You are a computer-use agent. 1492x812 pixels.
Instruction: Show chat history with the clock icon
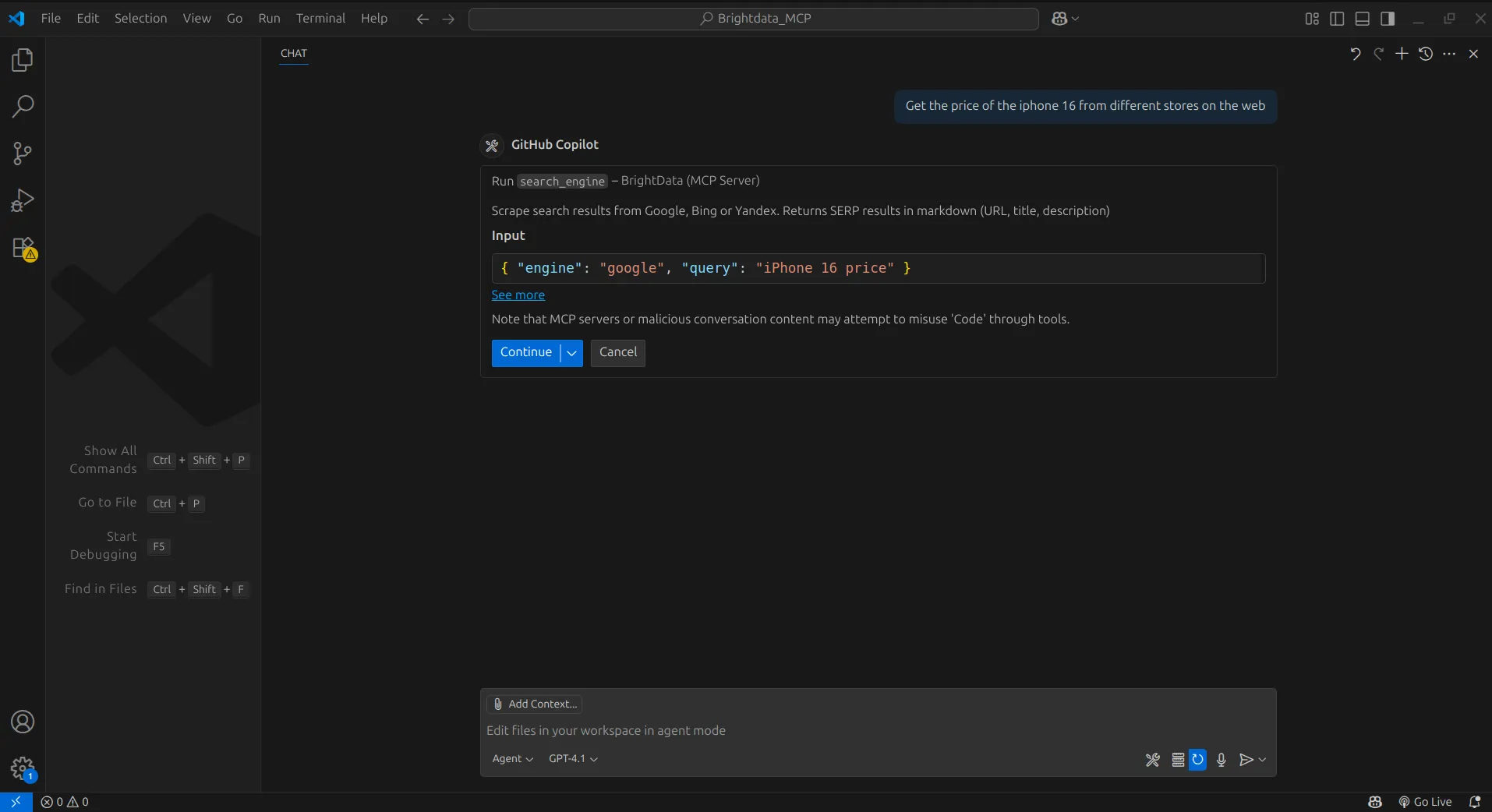pos(1425,54)
